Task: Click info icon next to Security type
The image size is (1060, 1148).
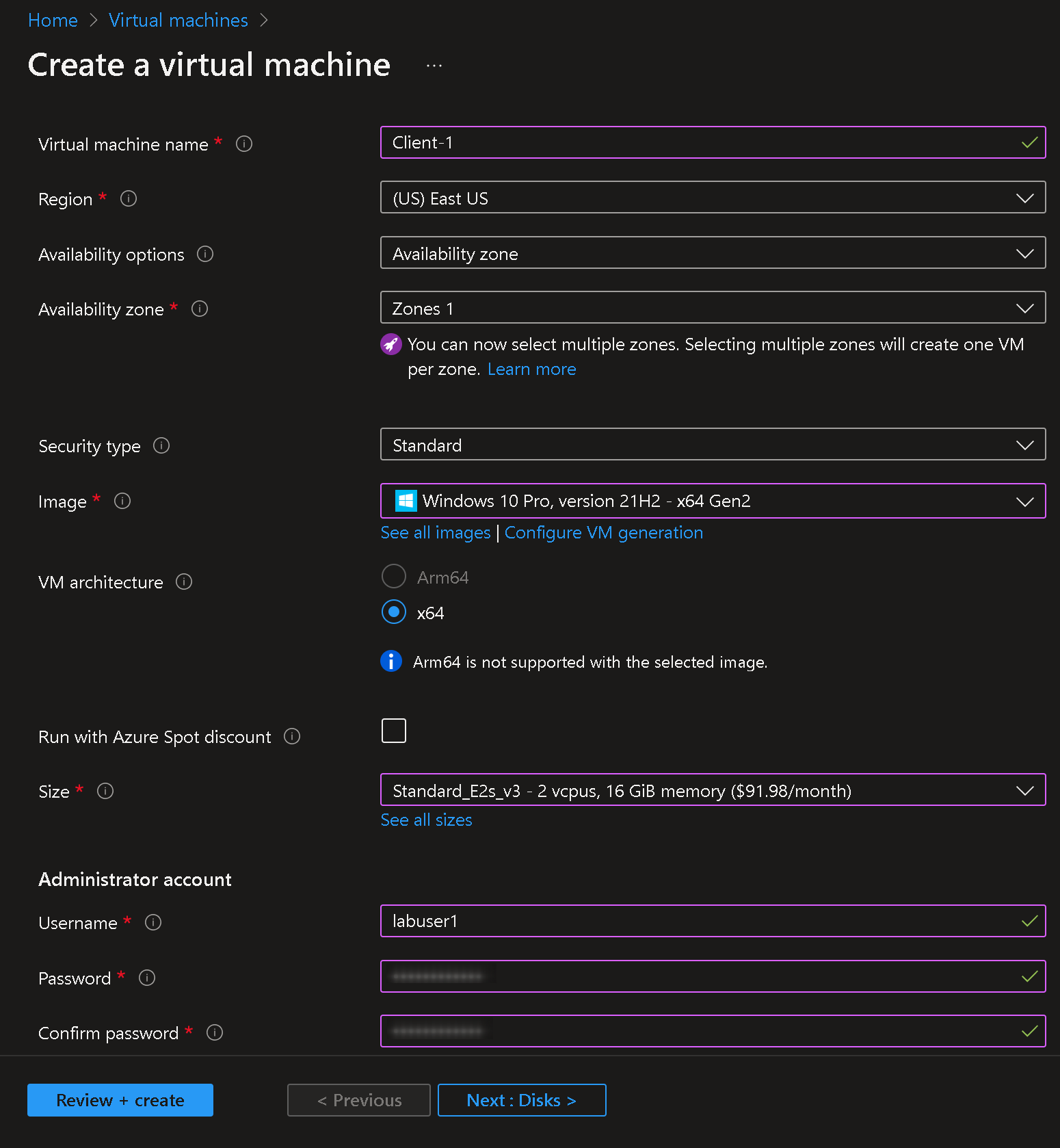Action: point(161,445)
